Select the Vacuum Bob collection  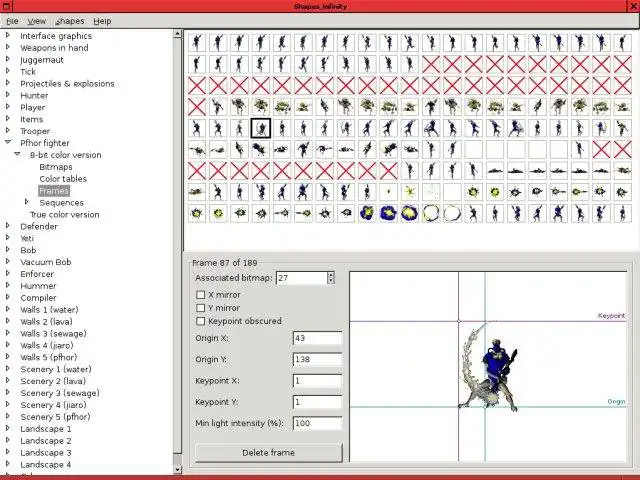point(46,262)
